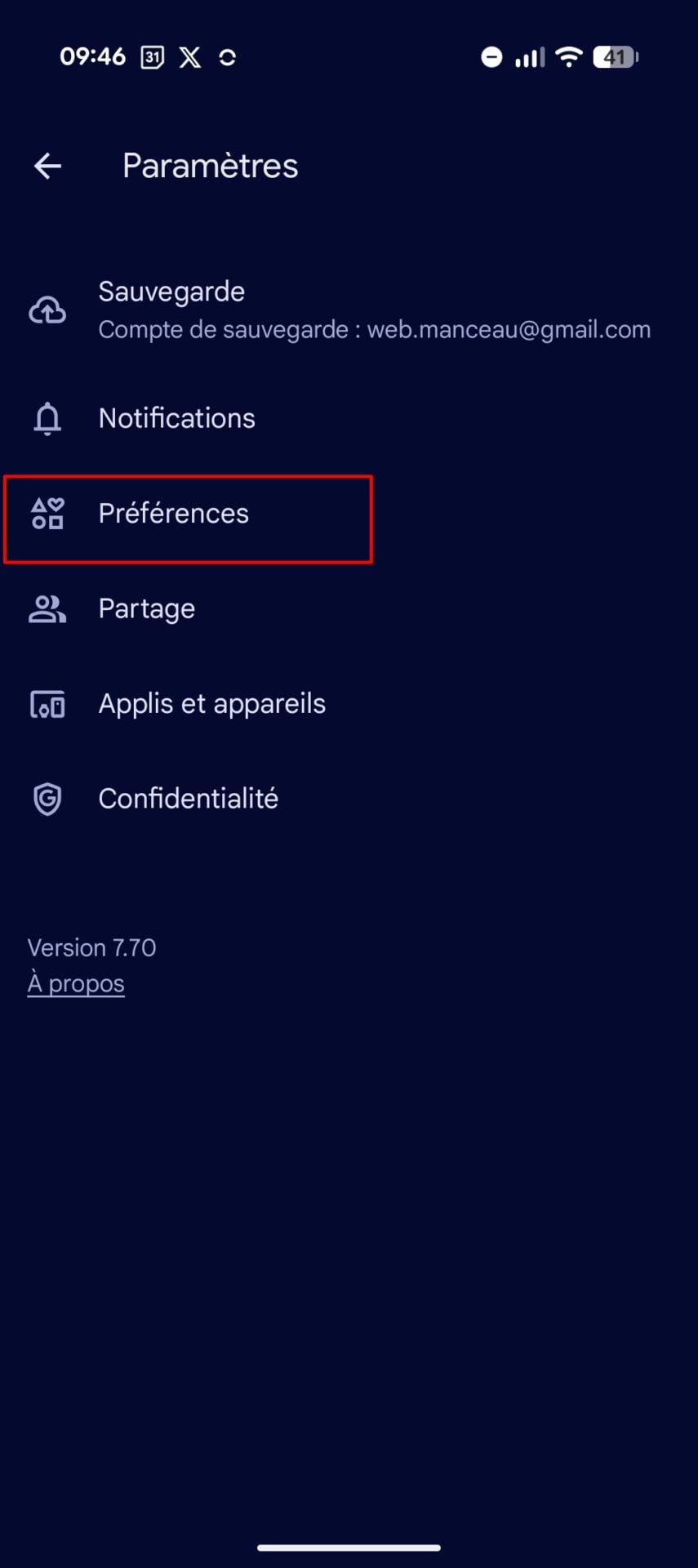Image resolution: width=698 pixels, height=1568 pixels.
Task: Select Applis et appareils
Action: click(x=212, y=704)
